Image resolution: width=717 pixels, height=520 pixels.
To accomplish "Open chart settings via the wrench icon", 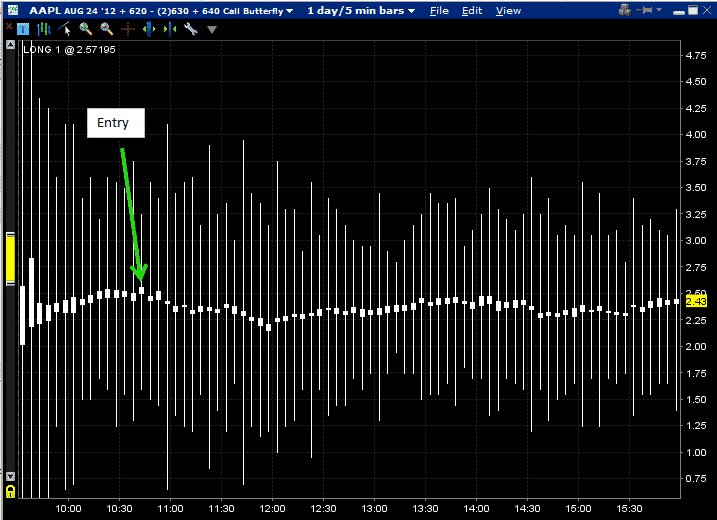I will [x=190, y=29].
